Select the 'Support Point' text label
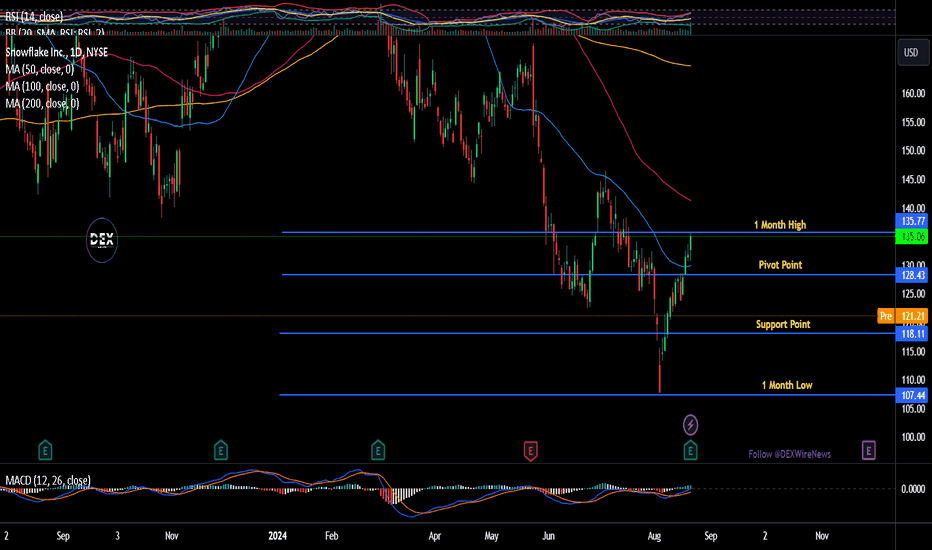The height and width of the screenshot is (550, 932). point(783,324)
